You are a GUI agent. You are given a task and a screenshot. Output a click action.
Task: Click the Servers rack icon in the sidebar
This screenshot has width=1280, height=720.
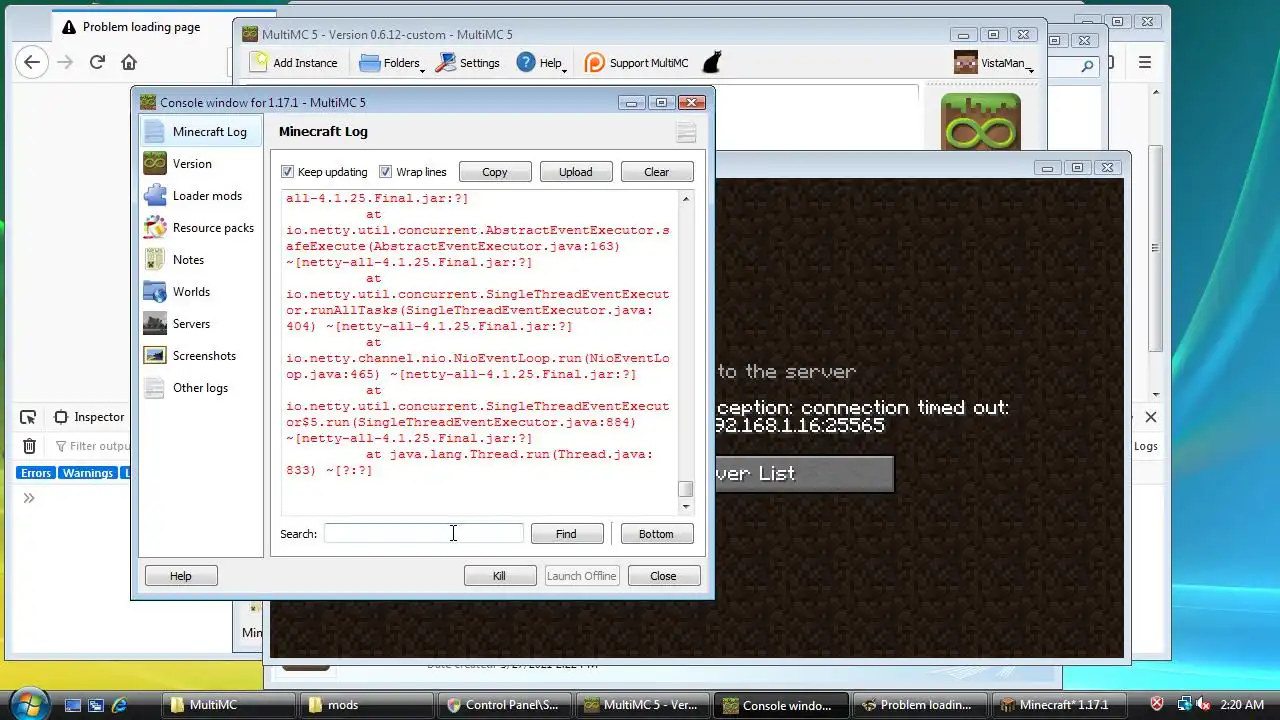155,323
